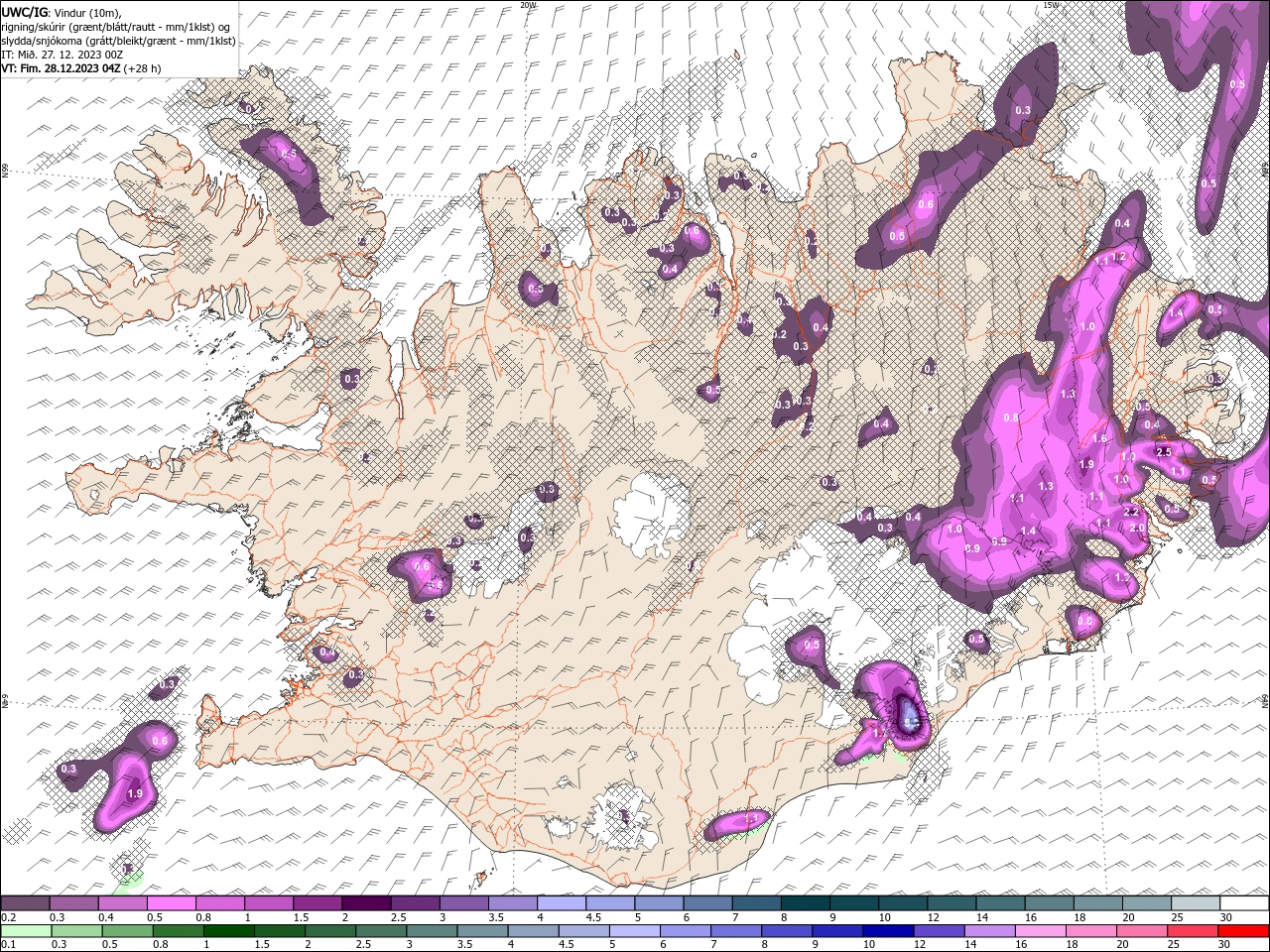The height and width of the screenshot is (952, 1270).
Task: Click the 'UWC/IG' title text
Action: (x=25, y=12)
